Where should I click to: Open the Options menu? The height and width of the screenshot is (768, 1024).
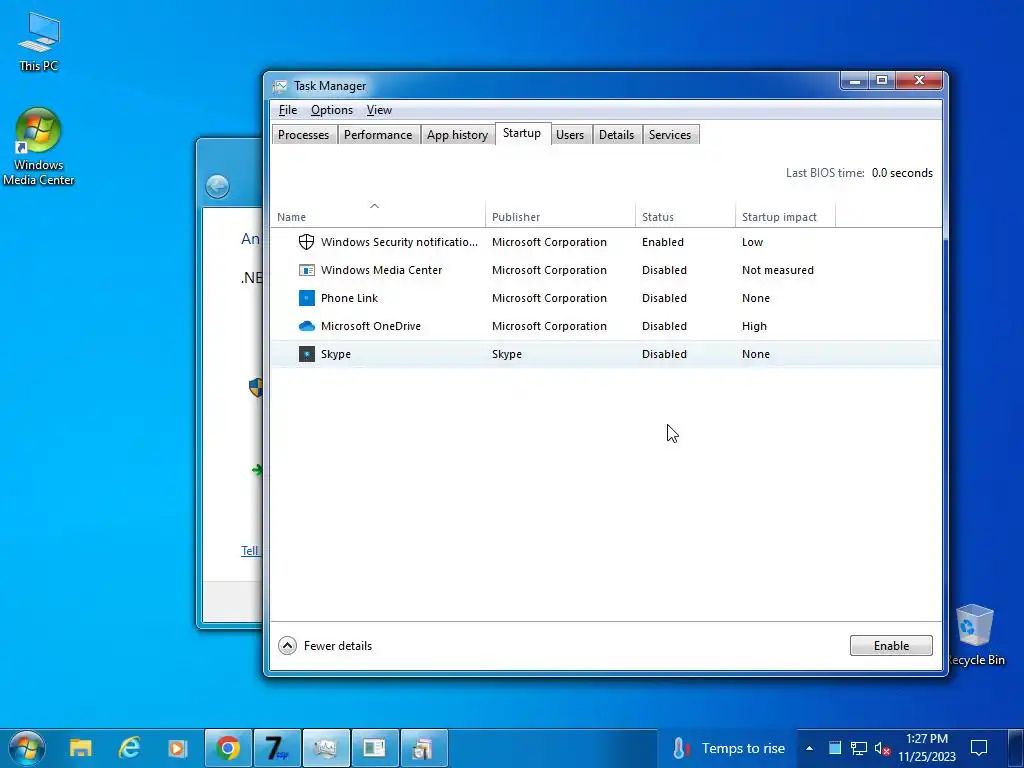(x=332, y=110)
